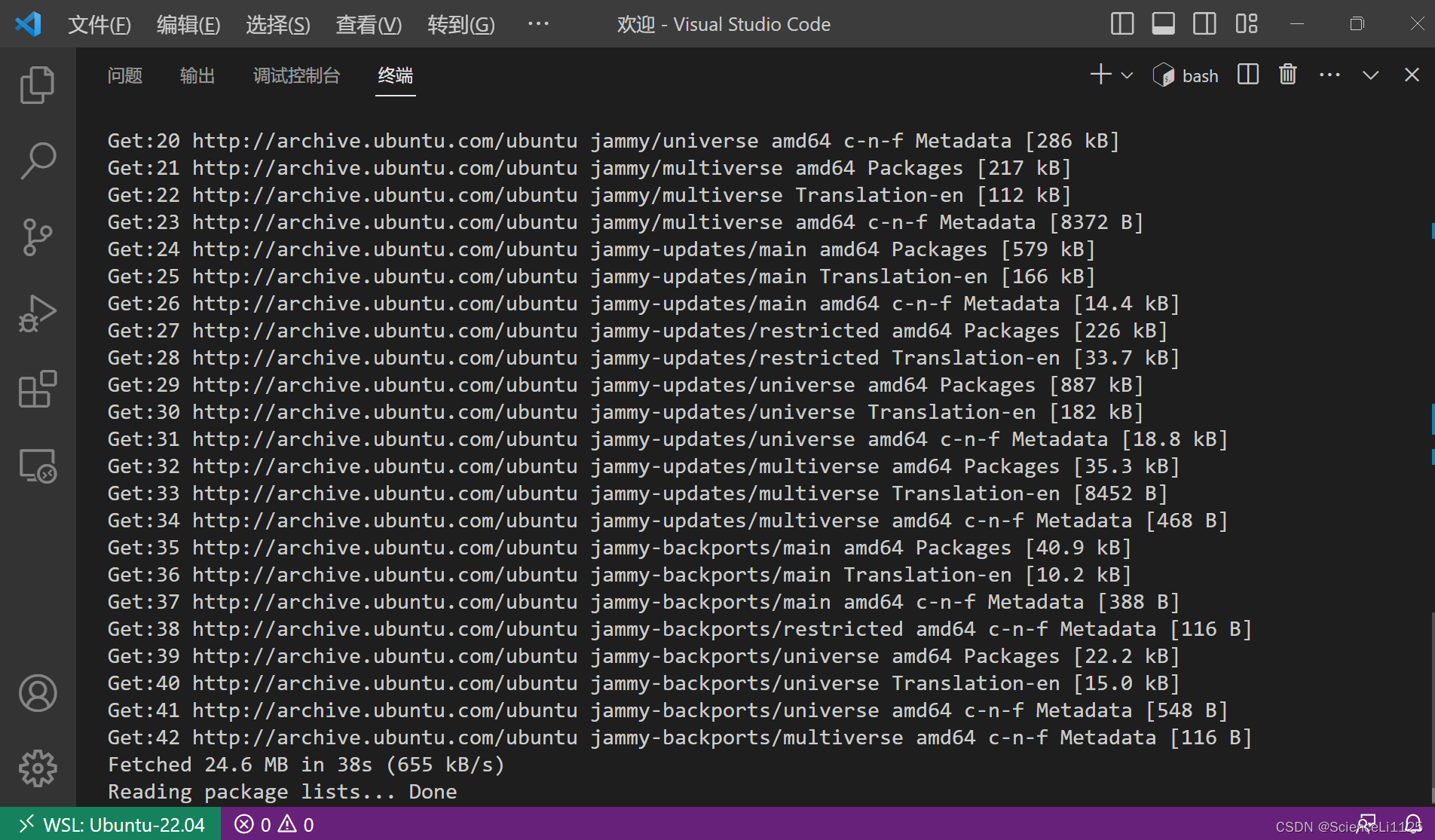
Task: Click the Get:25 terminal output line
Action: 601,276
